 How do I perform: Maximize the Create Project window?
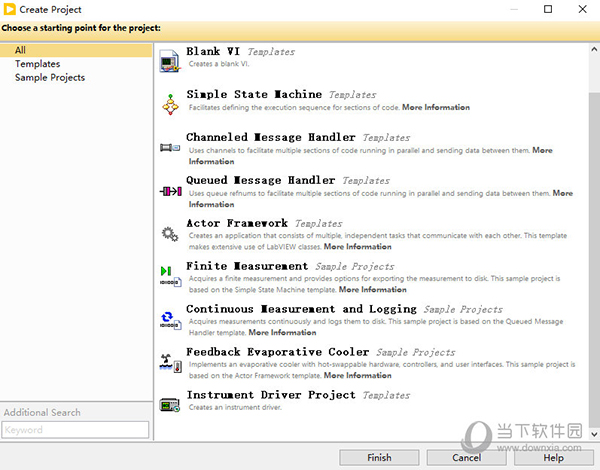[x=548, y=9]
